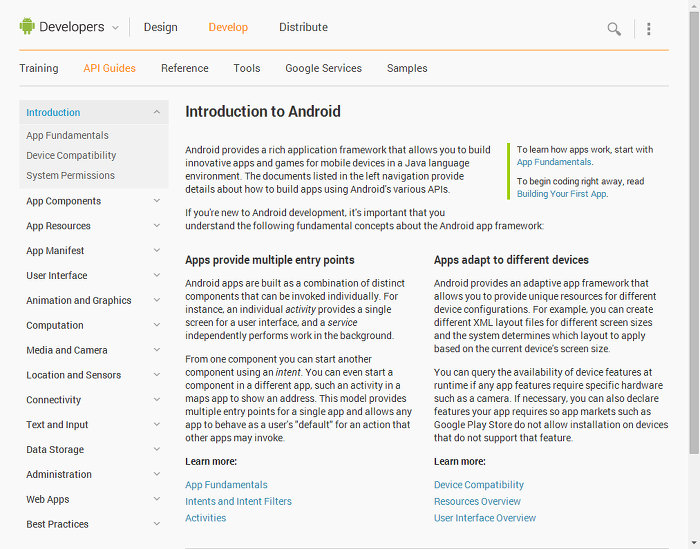Open the three-dot overflow menu icon
Screen dimensions: 700x549
[x=649, y=29]
